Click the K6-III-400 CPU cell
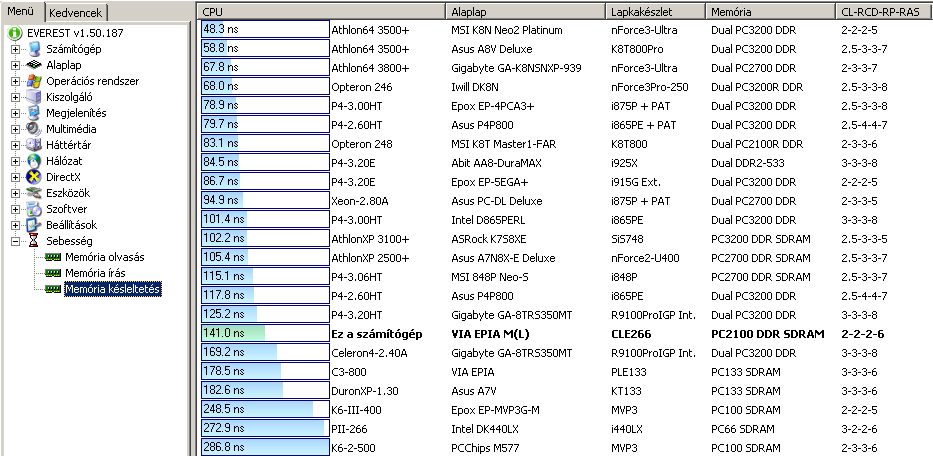 [x=356, y=410]
